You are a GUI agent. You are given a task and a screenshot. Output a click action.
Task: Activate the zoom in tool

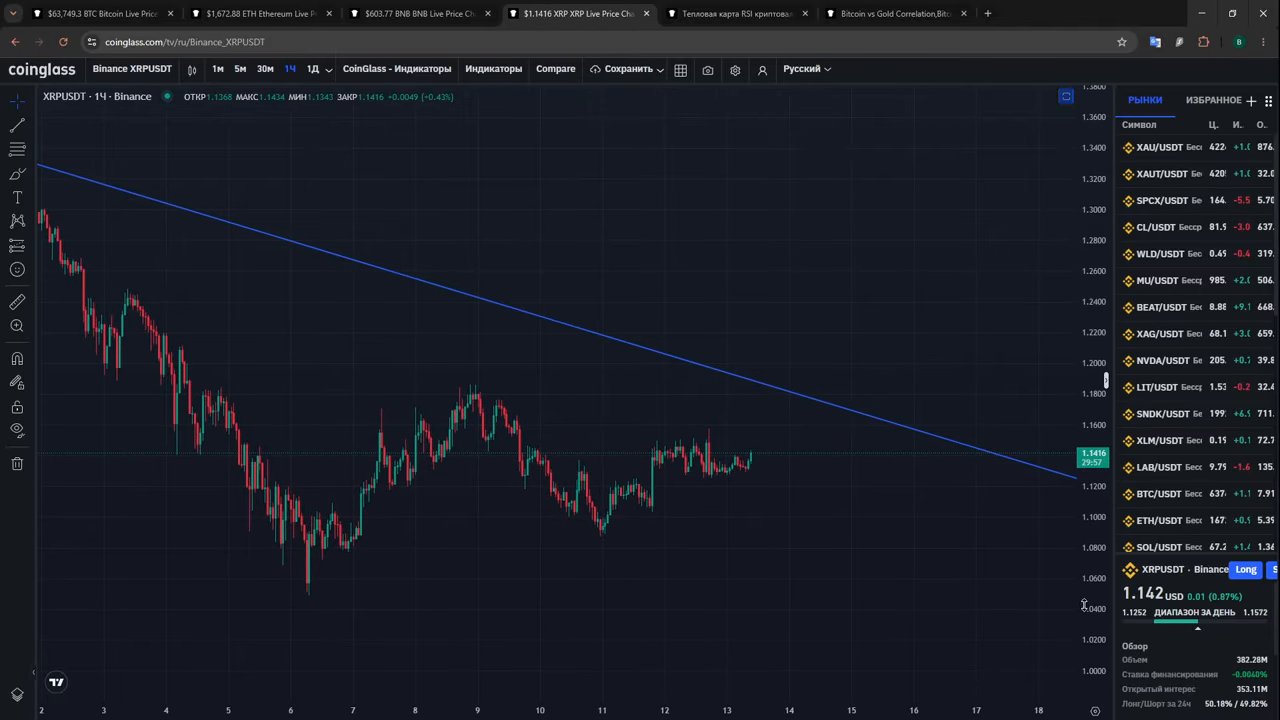(x=17, y=326)
